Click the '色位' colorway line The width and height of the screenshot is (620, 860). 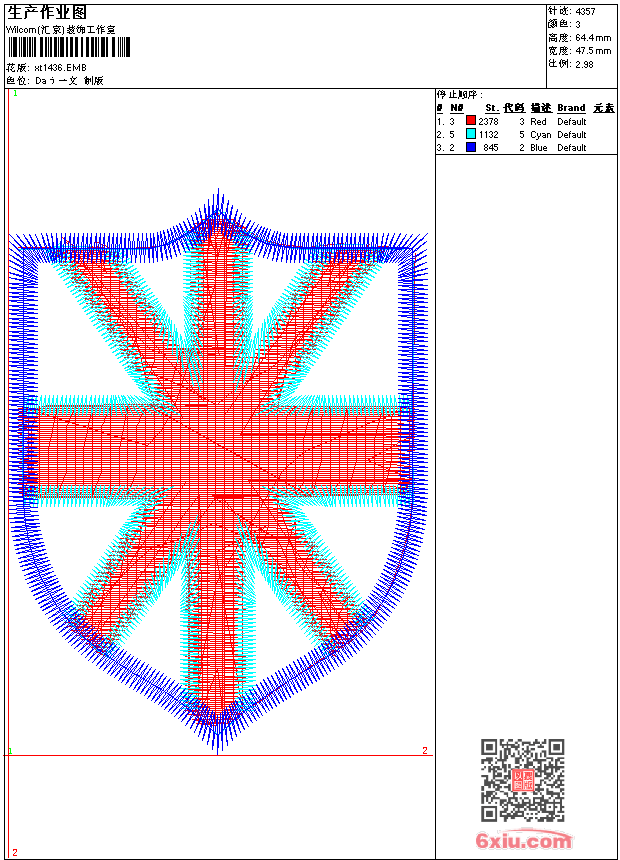coord(55,81)
